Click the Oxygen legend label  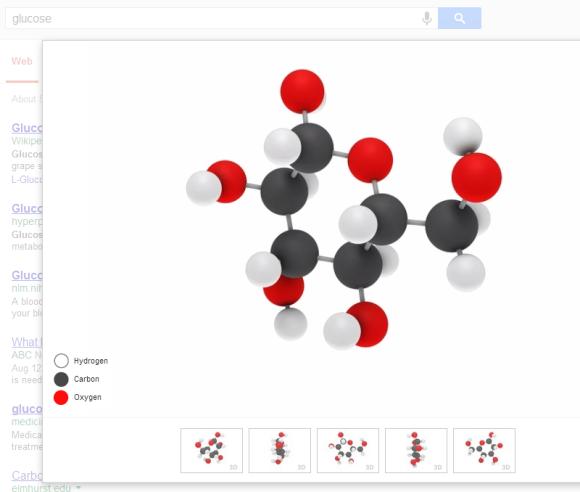click(87, 397)
